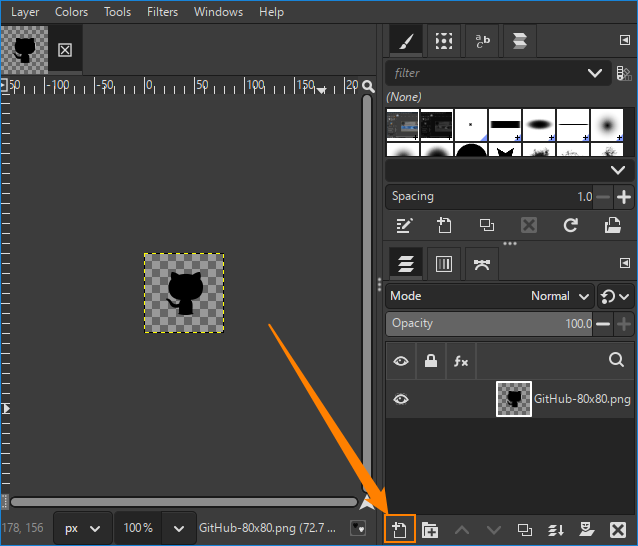638x546 pixels.
Task: Toggle the Quick Mask button
Action: coord(4,502)
